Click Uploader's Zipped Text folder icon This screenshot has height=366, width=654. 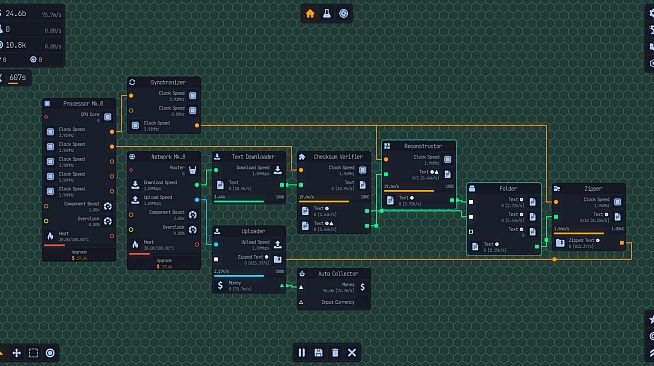(278, 259)
